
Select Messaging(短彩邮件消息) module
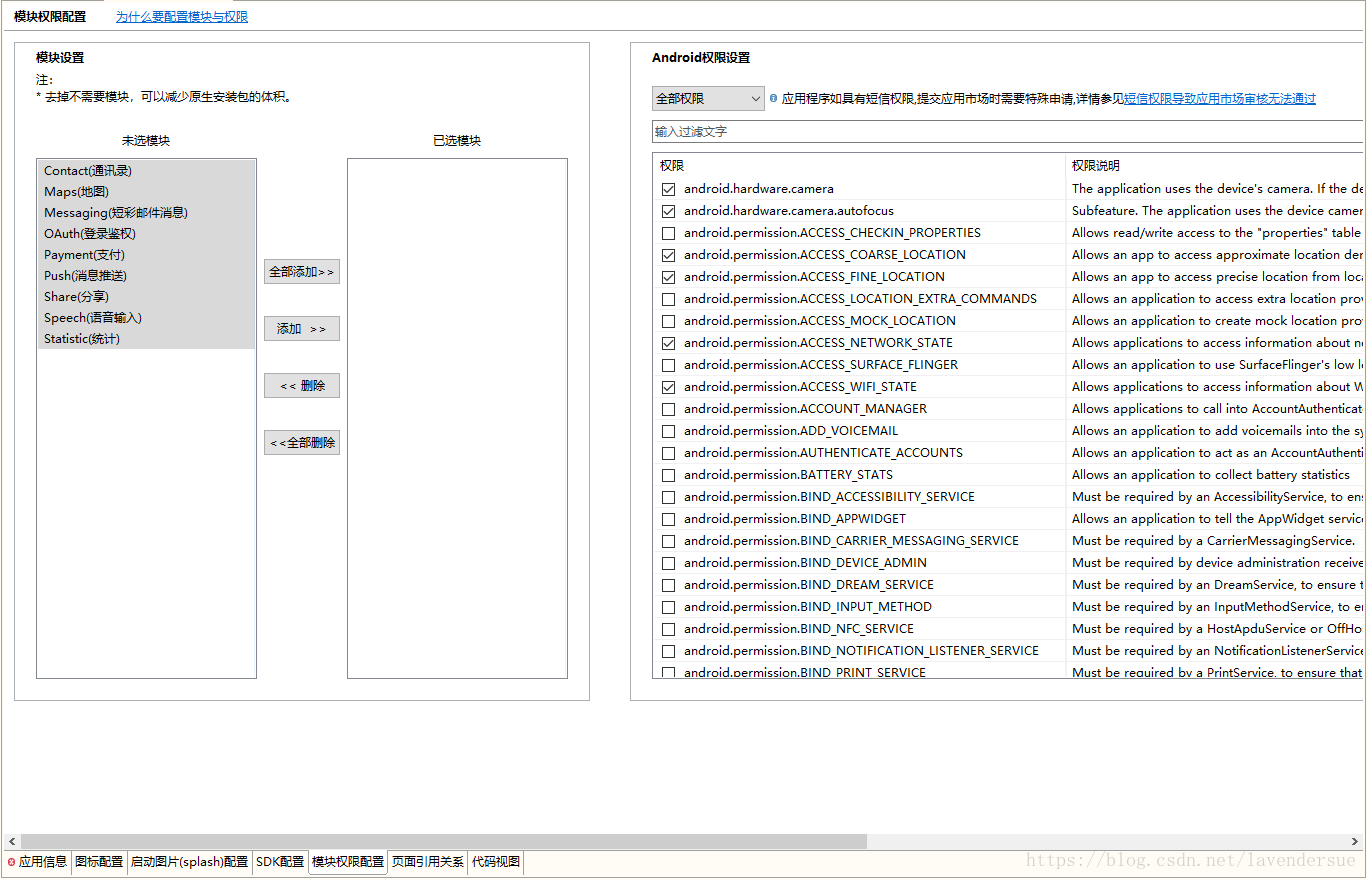tap(146, 213)
